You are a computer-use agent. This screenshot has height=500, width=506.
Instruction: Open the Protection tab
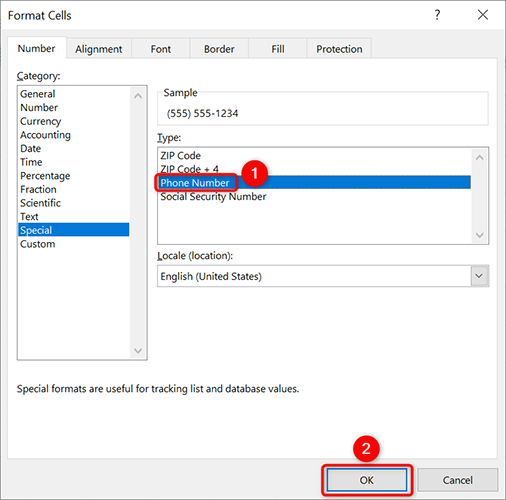(x=339, y=49)
